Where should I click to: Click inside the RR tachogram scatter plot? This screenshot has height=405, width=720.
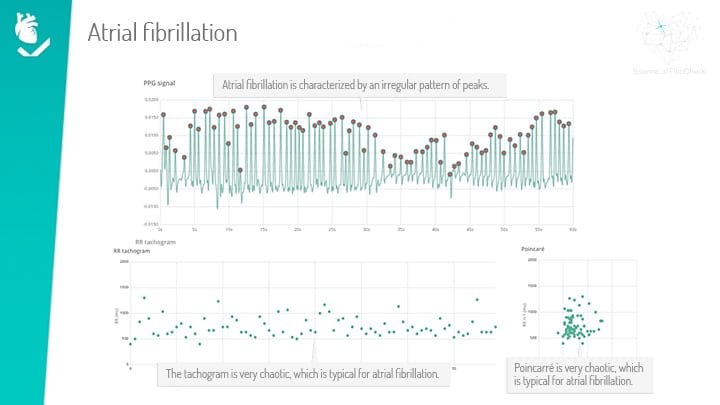click(x=312, y=322)
